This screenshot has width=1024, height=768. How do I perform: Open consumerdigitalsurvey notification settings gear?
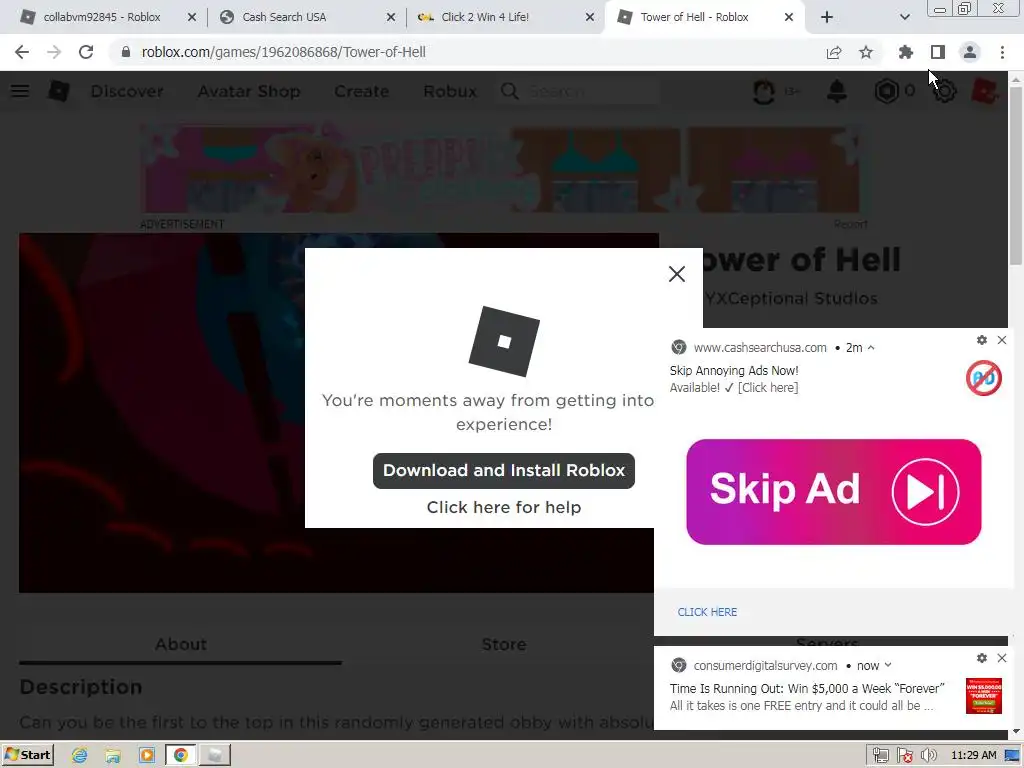[982, 658]
